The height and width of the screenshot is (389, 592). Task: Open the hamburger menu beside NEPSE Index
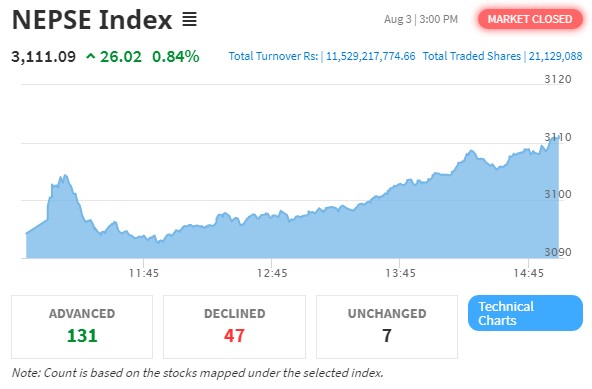click(190, 19)
